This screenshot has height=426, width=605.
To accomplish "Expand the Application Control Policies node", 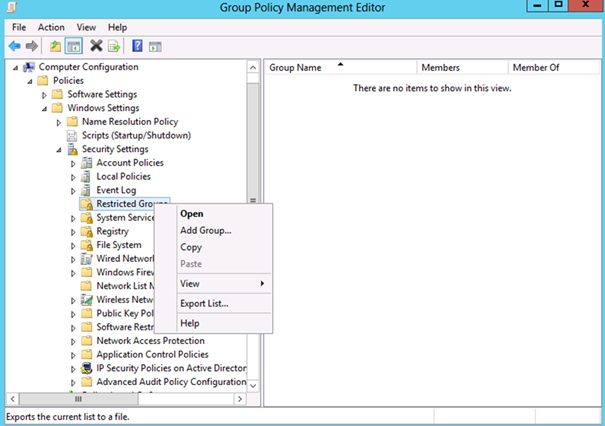I will click(73, 355).
